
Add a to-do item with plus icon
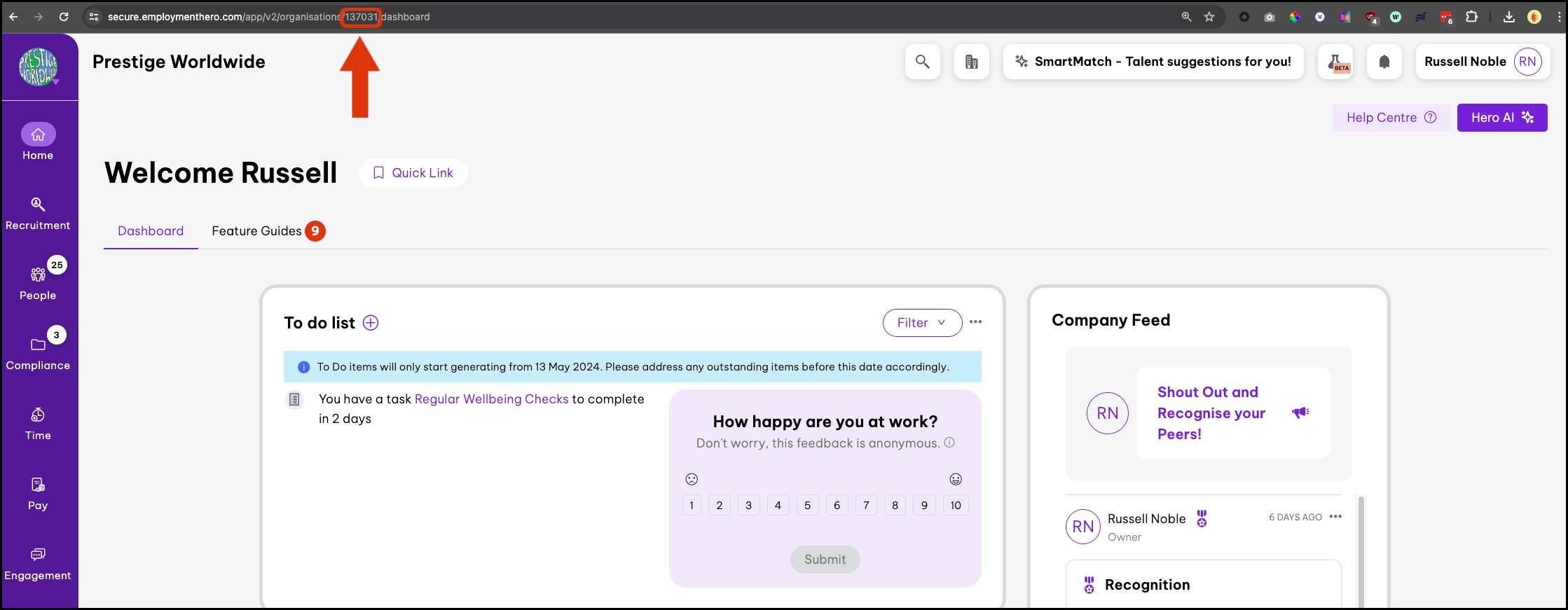(371, 323)
